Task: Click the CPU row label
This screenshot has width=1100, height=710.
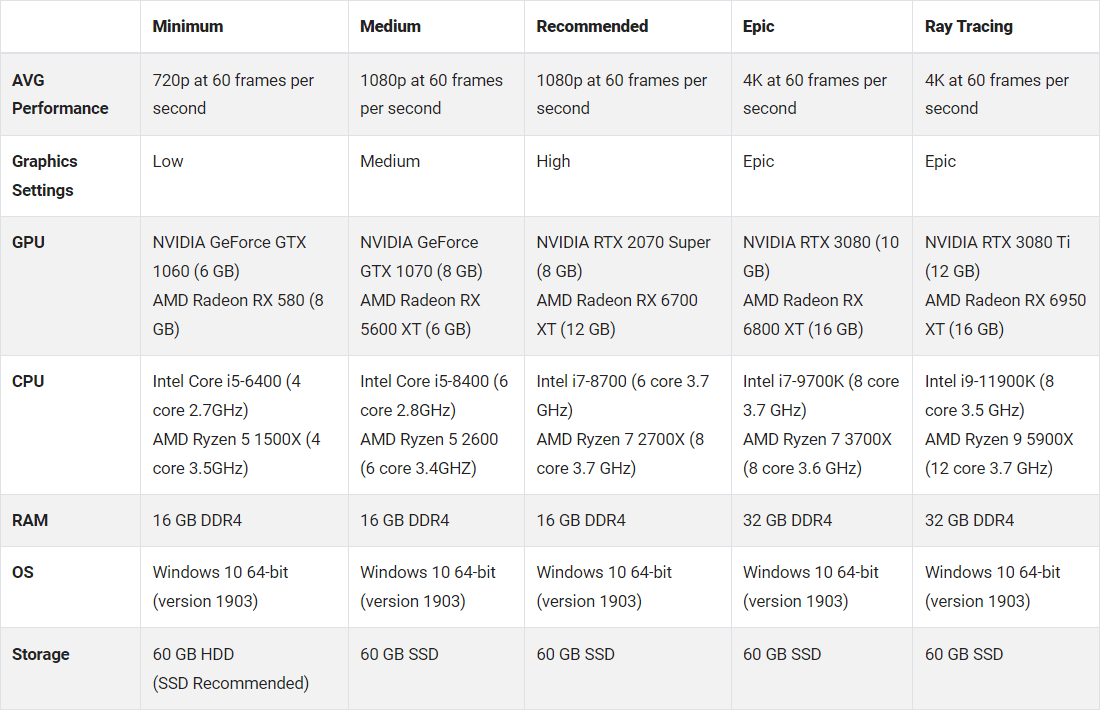Action: [x=28, y=381]
